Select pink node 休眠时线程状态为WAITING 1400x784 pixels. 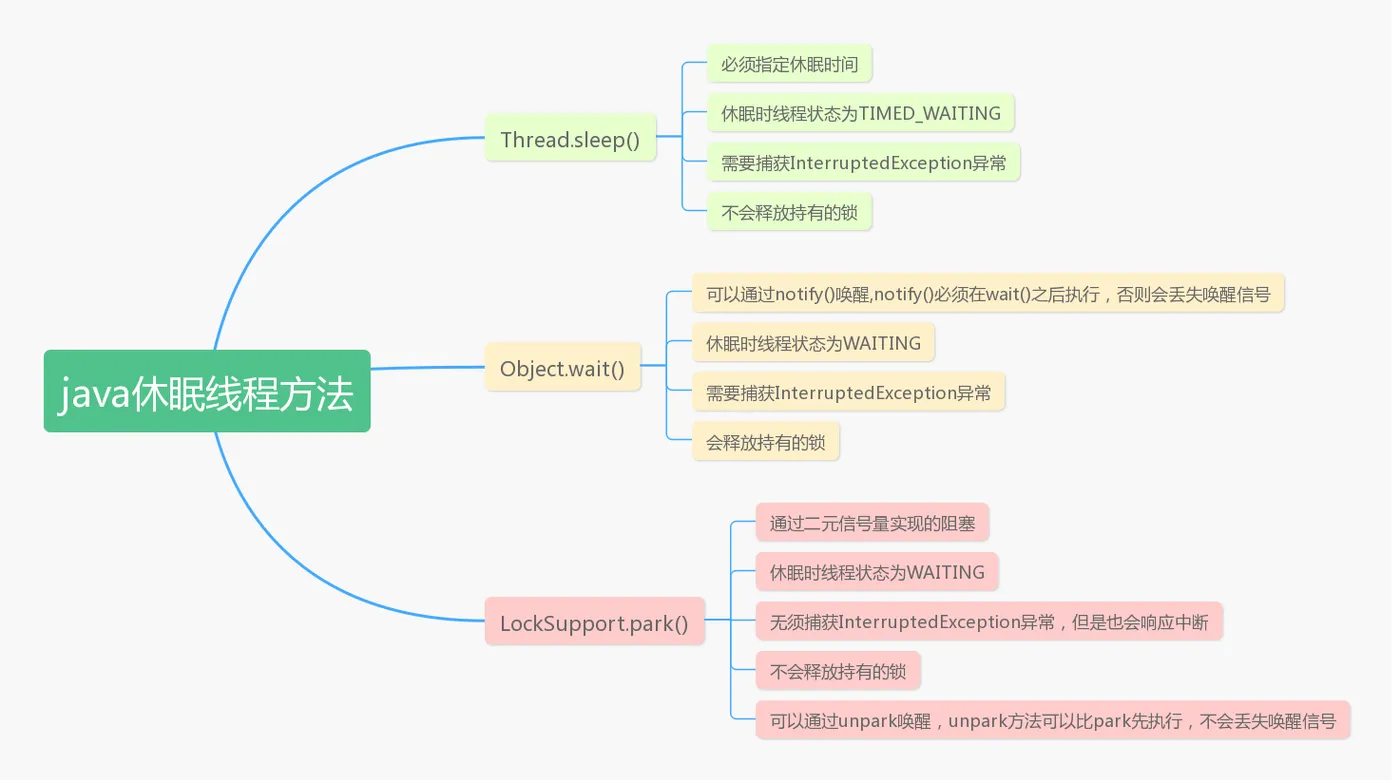click(x=877, y=572)
